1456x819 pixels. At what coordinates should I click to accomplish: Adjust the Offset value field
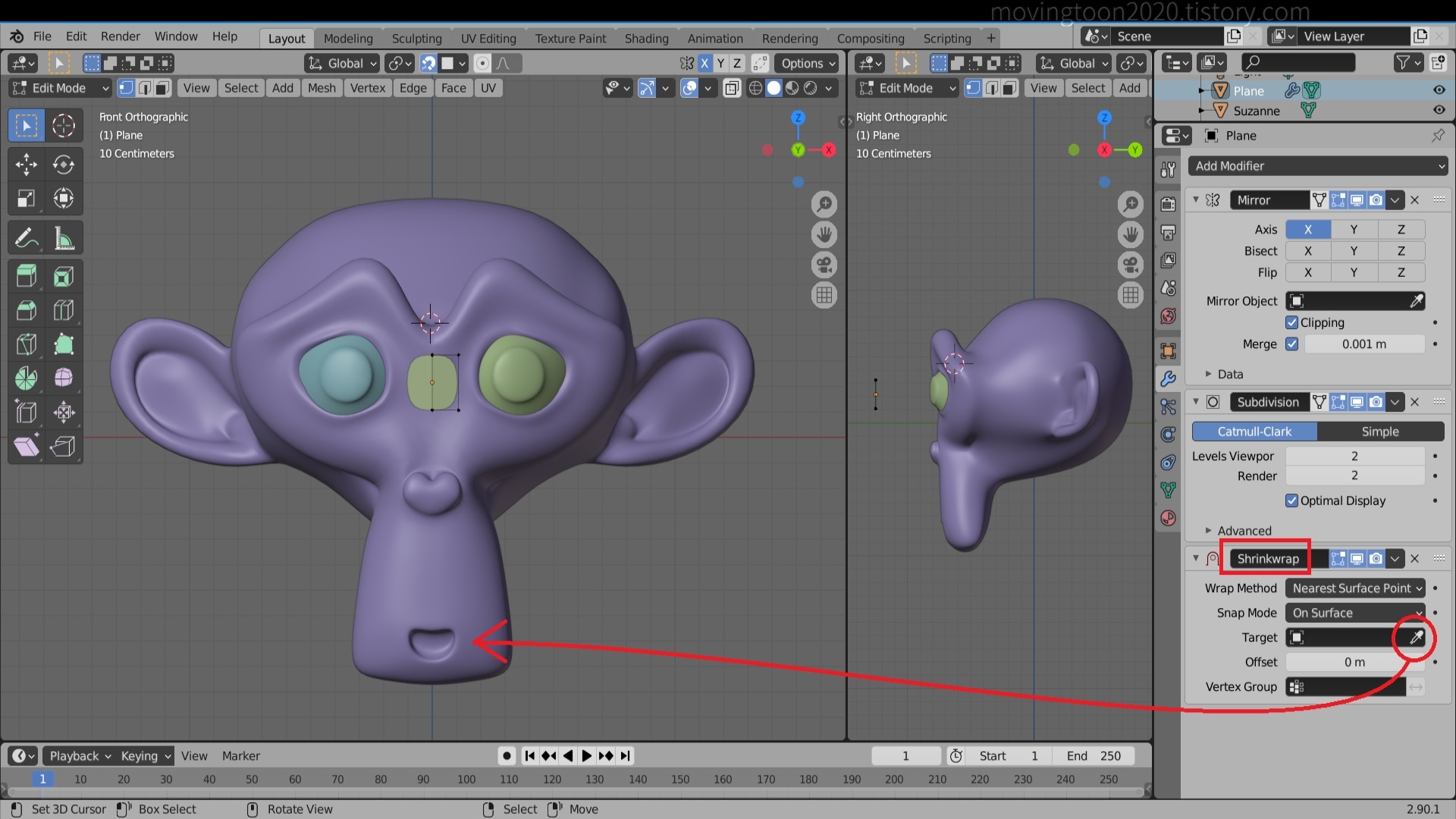[x=1355, y=662]
